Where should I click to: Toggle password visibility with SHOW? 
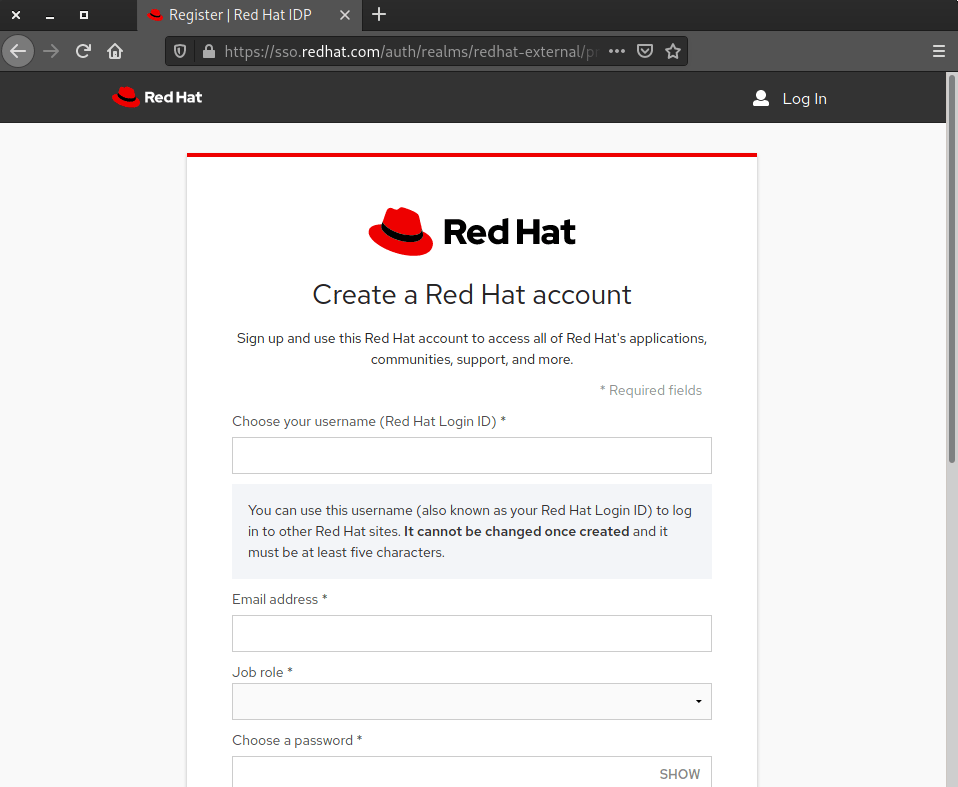[679, 774]
